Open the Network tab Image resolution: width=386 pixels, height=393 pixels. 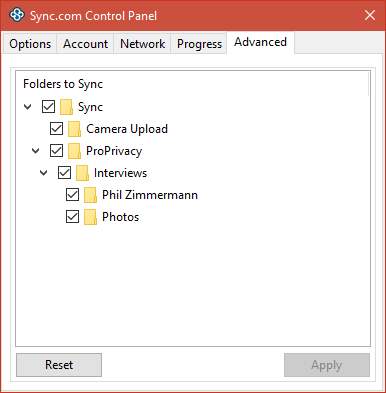(142, 44)
